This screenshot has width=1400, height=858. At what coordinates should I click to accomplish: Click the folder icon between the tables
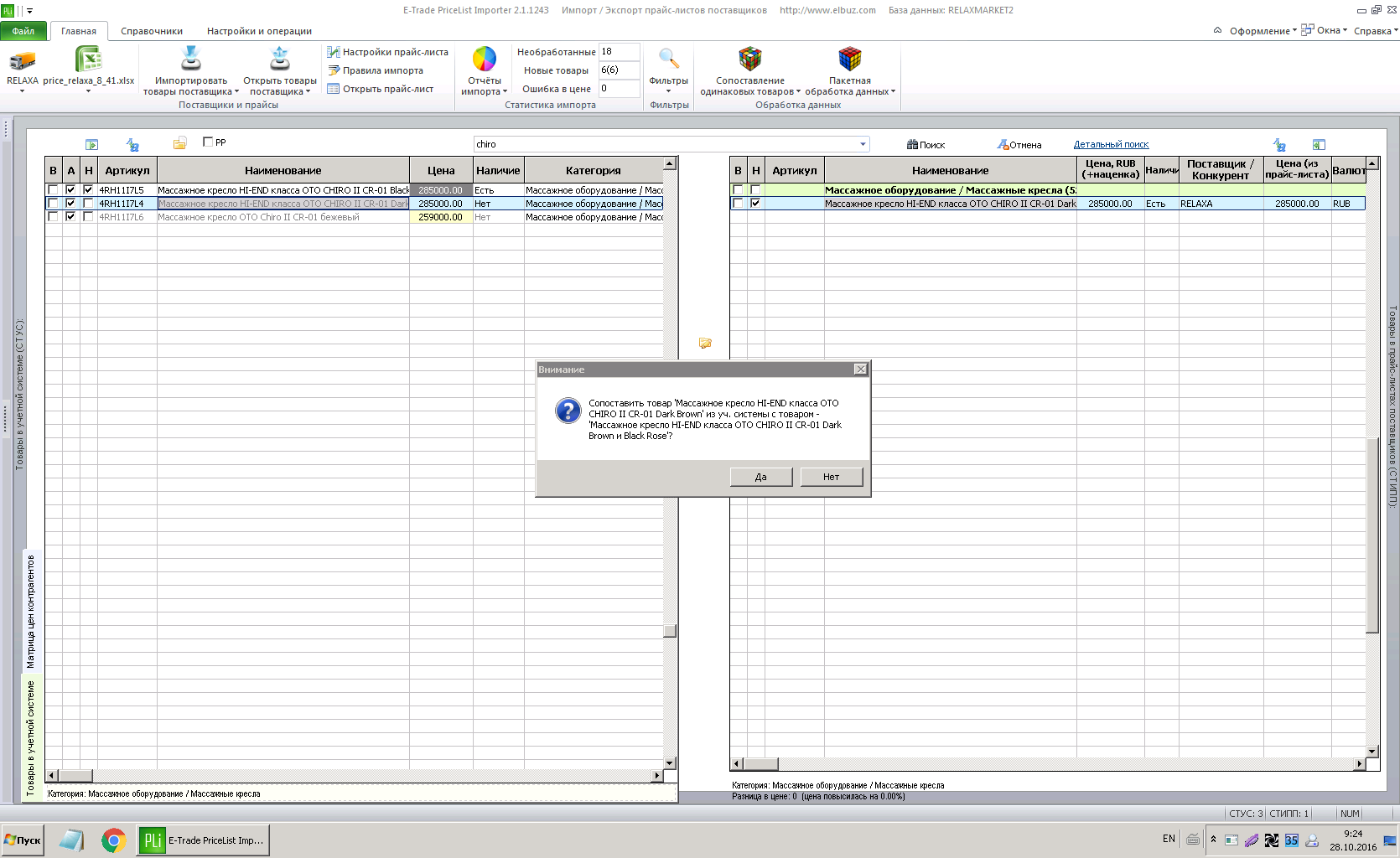click(x=705, y=343)
